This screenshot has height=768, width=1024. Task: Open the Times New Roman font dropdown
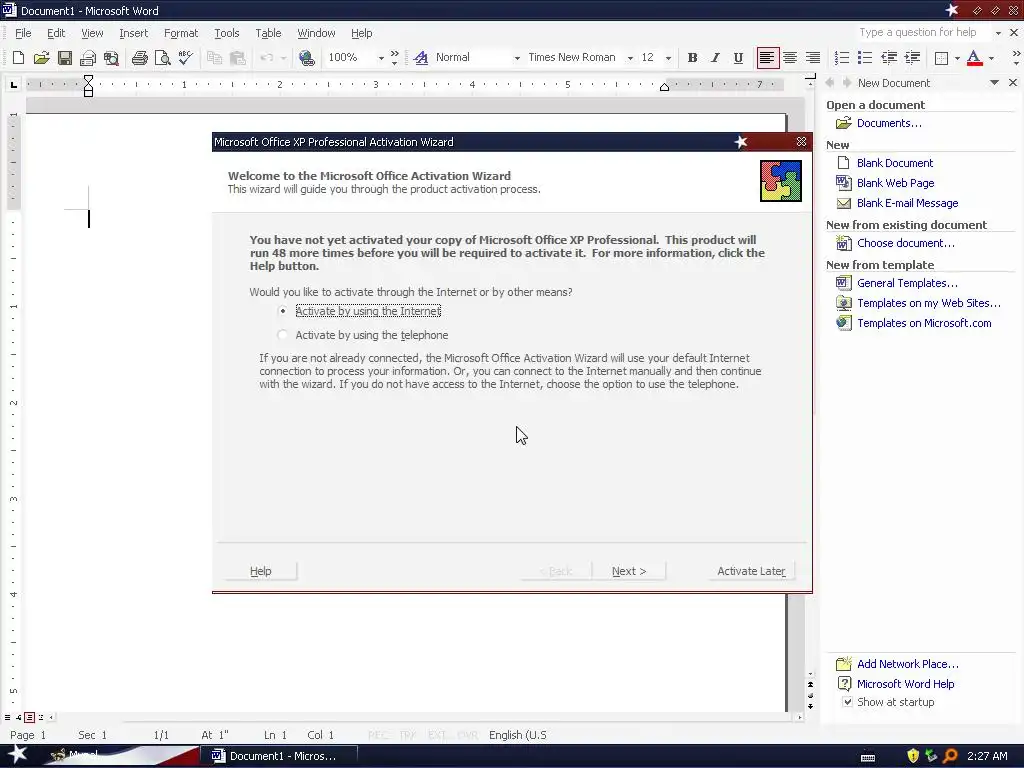630,57
